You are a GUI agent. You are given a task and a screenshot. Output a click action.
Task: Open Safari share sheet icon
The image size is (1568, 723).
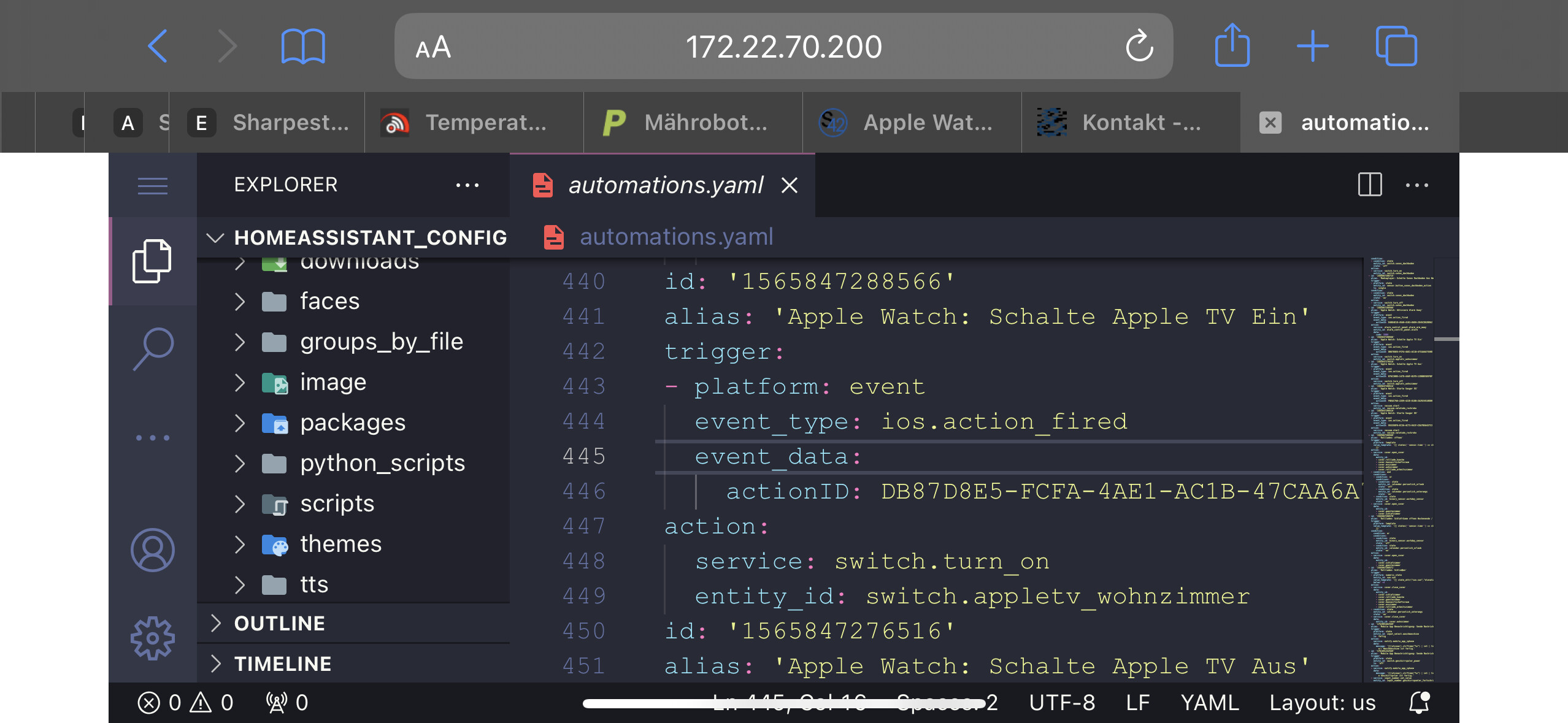pos(1232,45)
